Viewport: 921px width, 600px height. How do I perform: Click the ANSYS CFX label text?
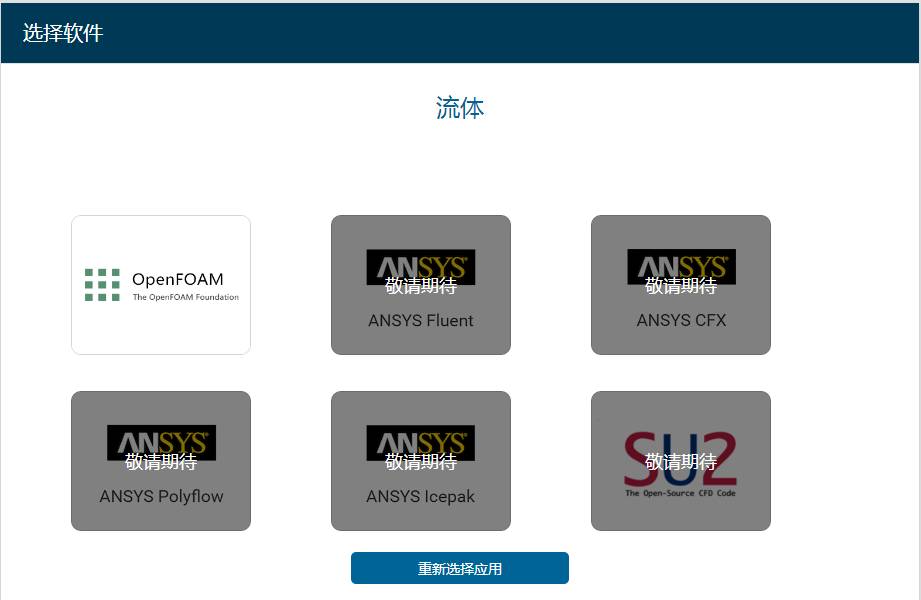[x=681, y=321]
